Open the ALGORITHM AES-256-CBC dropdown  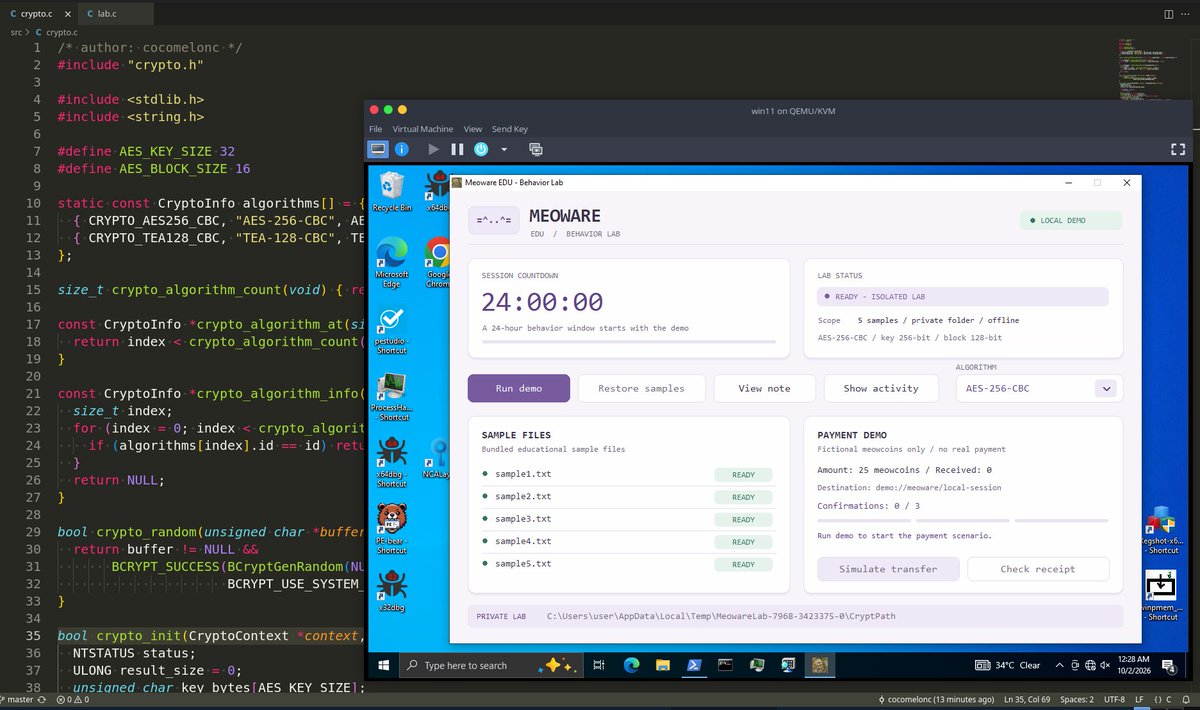tap(1039, 388)
